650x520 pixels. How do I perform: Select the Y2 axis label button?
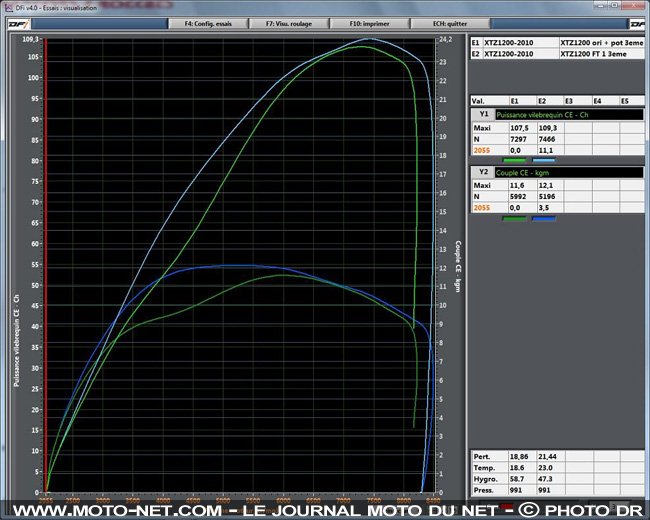pos(482,172)
